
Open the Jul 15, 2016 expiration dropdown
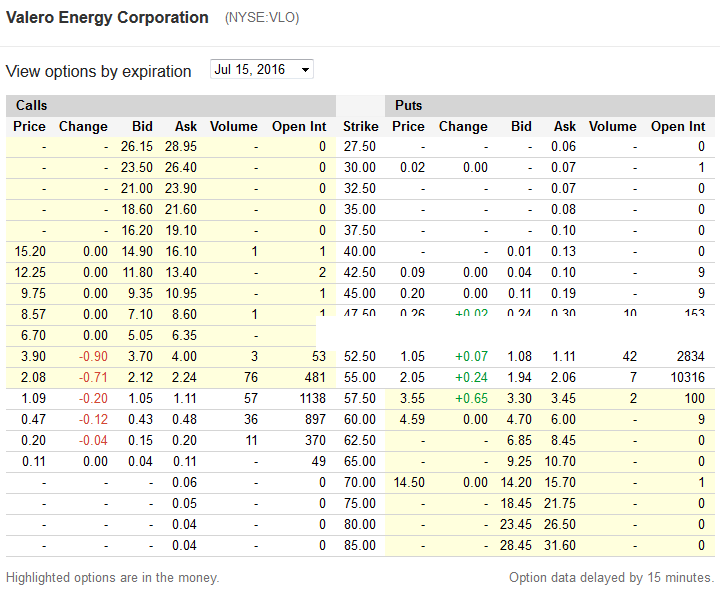pyautogui.click(x=262, y=69)
